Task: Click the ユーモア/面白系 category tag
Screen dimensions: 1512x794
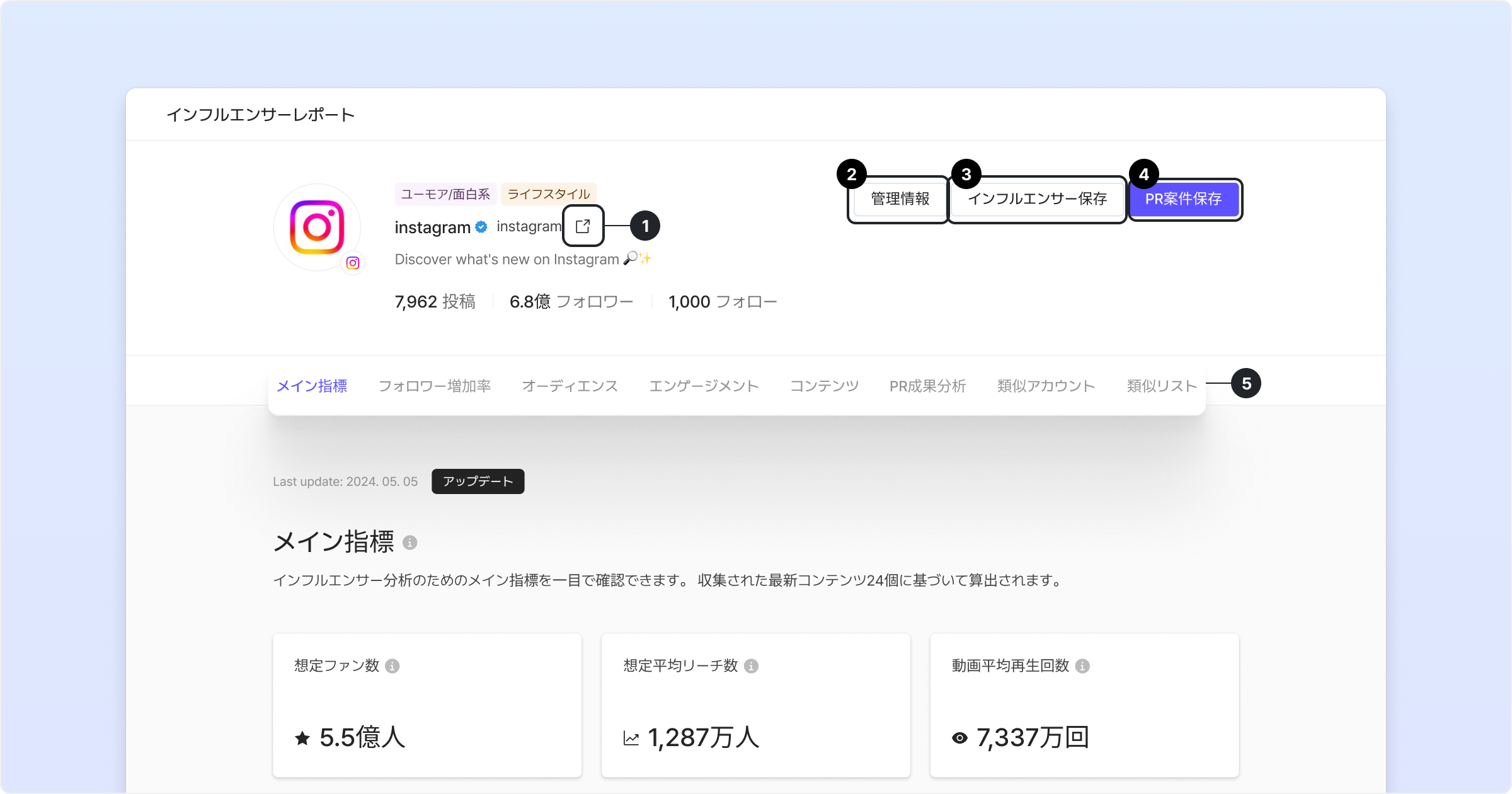Action: pos(445,194)
